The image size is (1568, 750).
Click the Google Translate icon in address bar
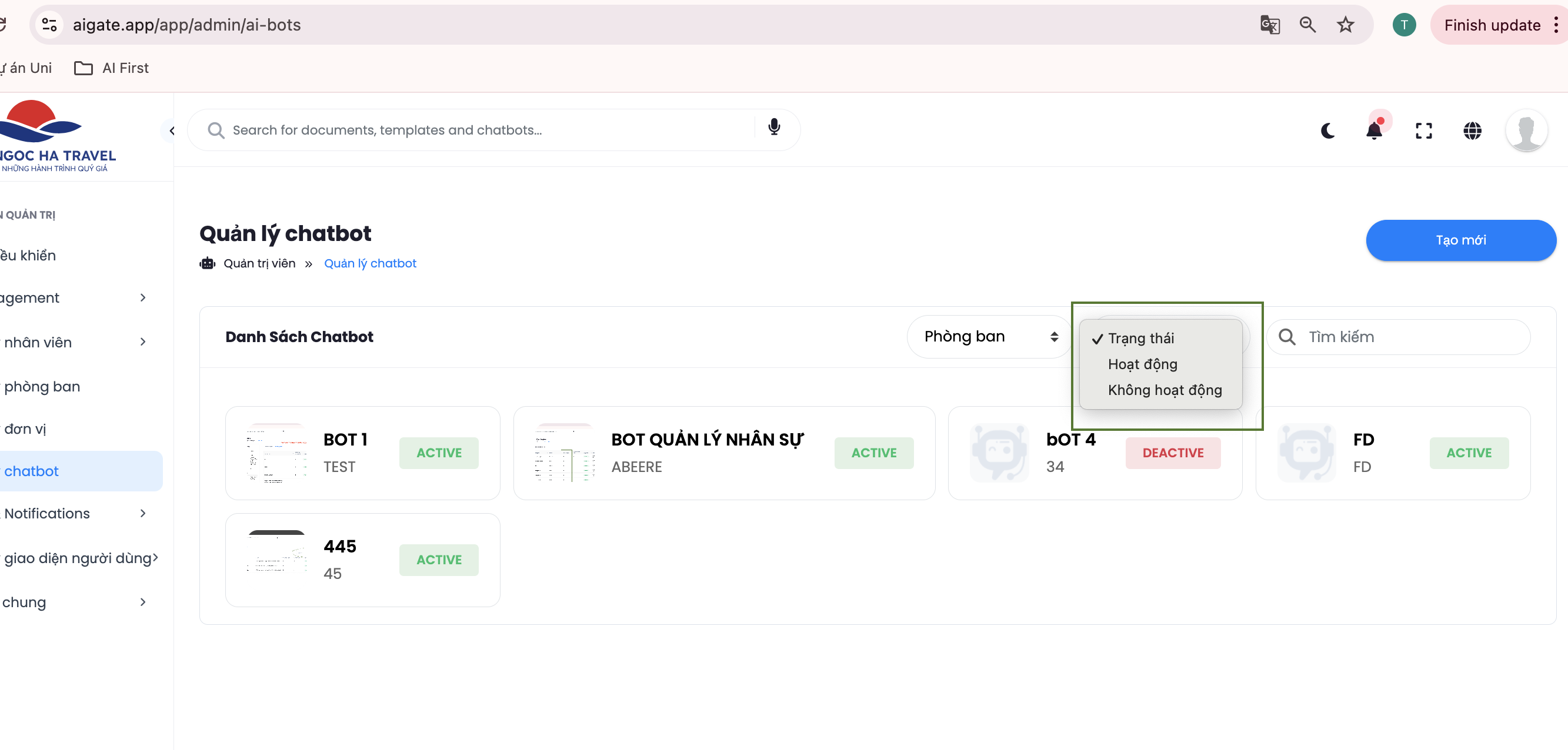[1269, 25]
